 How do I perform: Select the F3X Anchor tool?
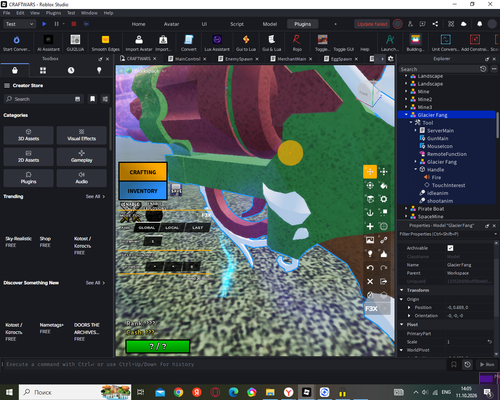pos(370,213)
